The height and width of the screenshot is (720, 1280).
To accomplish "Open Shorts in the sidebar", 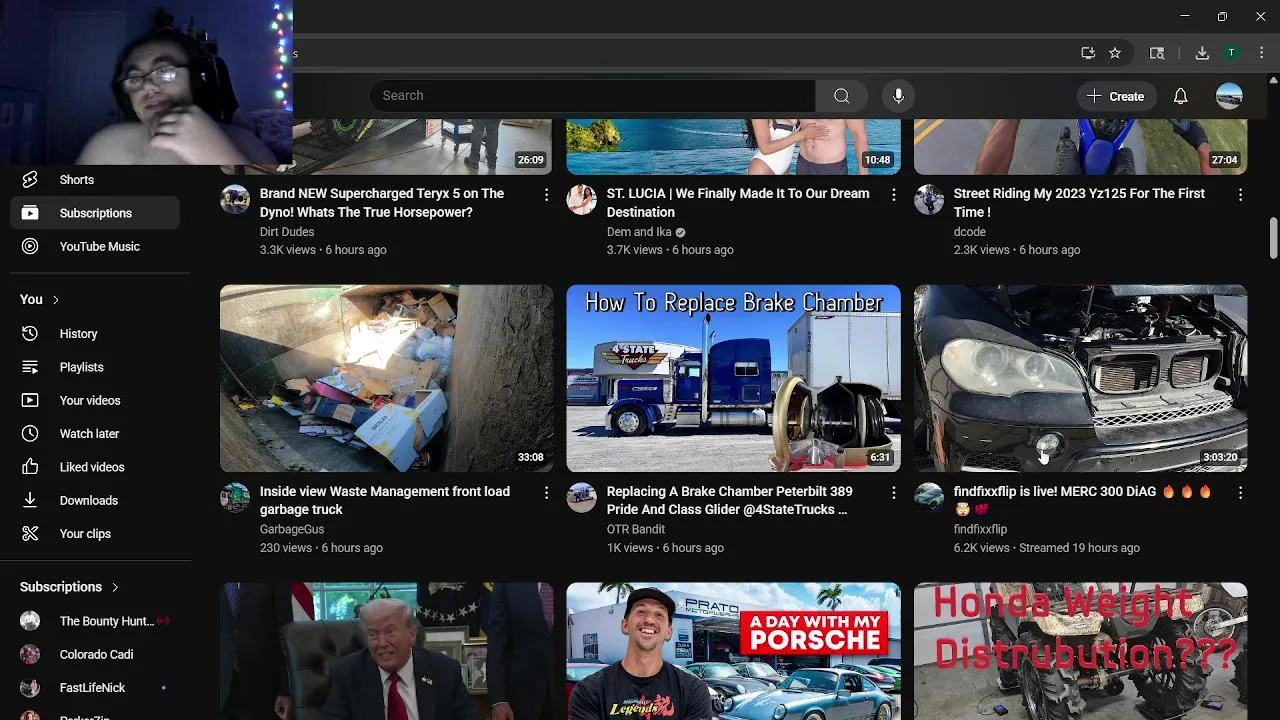I will coord(95,180).
